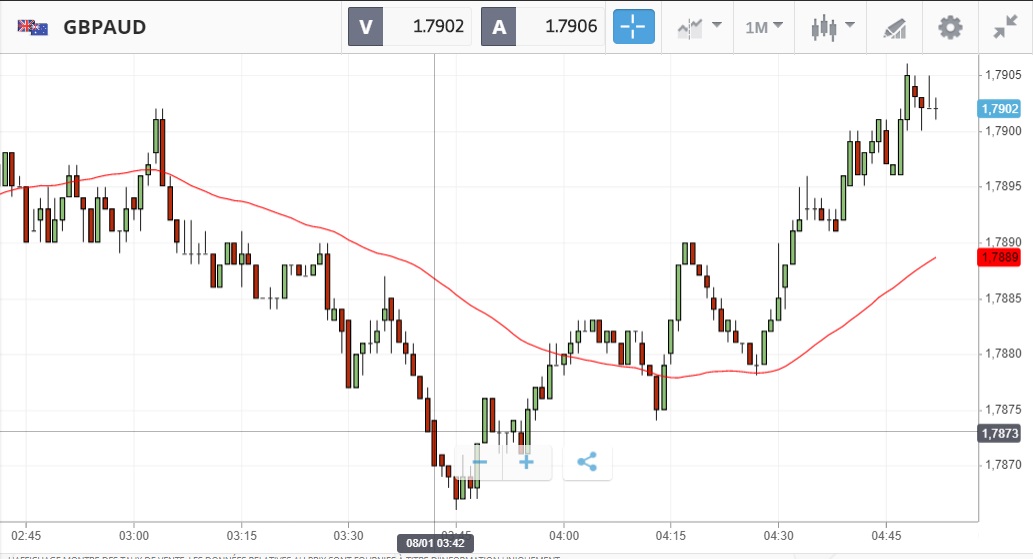The image size is (1033, 559).
Task: Click the grey 1,7873 crosshair price label
Action: [x=1000, y=433]
